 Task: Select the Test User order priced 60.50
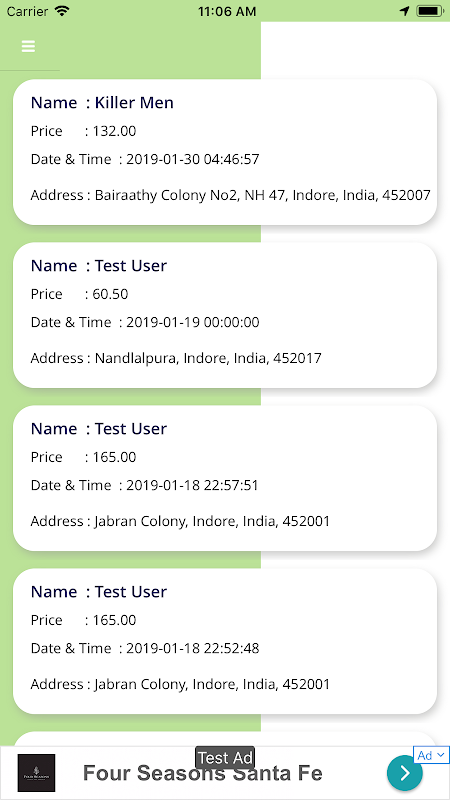(225, 315)
